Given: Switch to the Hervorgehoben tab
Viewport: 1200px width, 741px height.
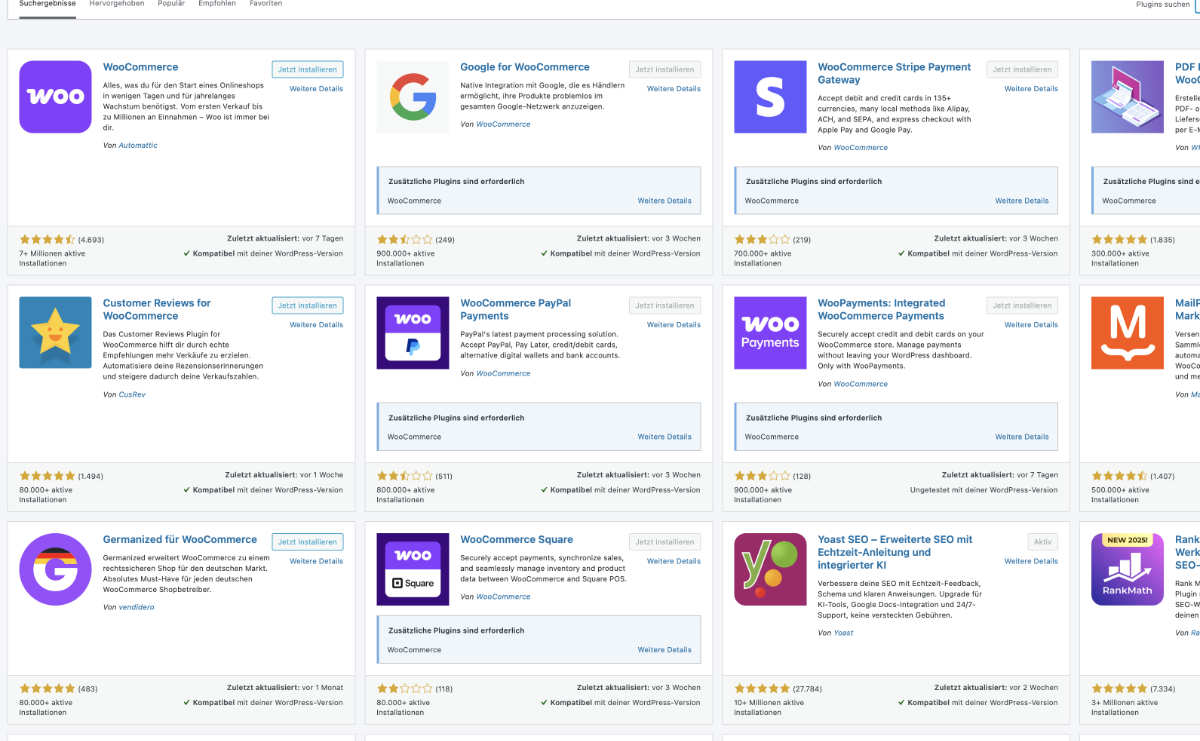Looking at the screenshot, I should point(116,4).
